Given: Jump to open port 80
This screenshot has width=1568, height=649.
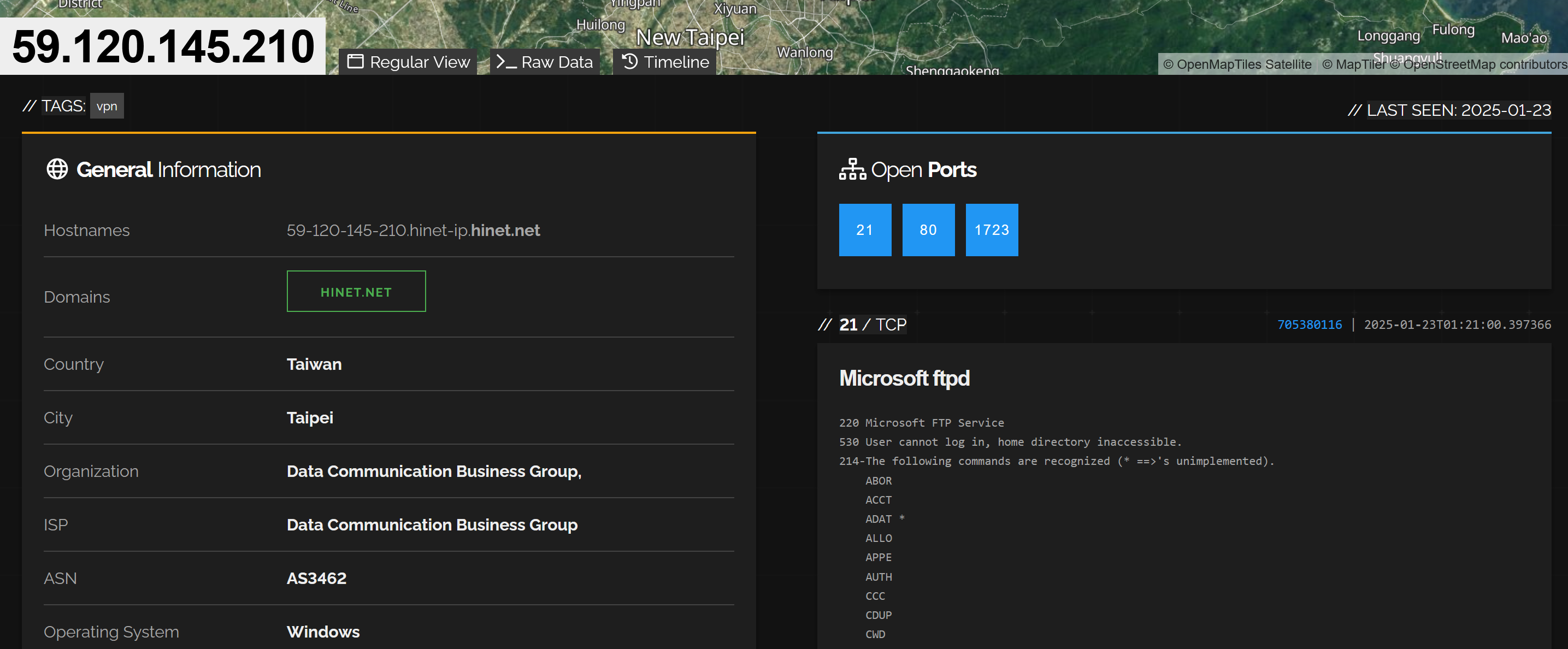Looking at the screenshot, I should (x=928, y=230).
